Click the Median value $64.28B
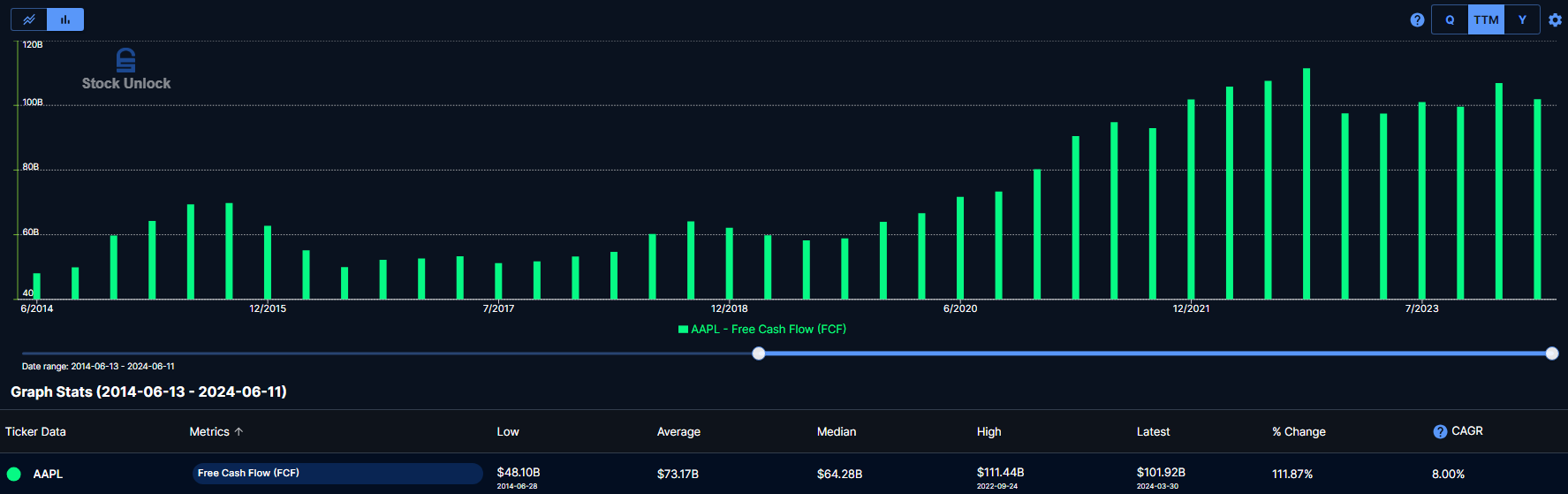The width and height of the screenshot is (1568, 494). tap(839, 474)
